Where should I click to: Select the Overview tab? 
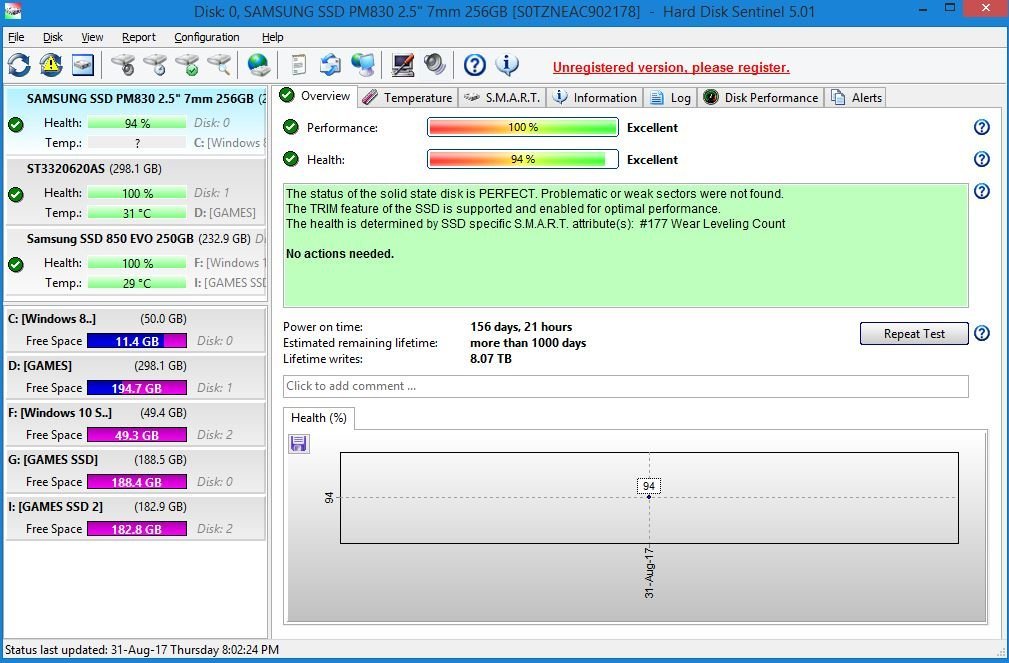click(315, 96)
